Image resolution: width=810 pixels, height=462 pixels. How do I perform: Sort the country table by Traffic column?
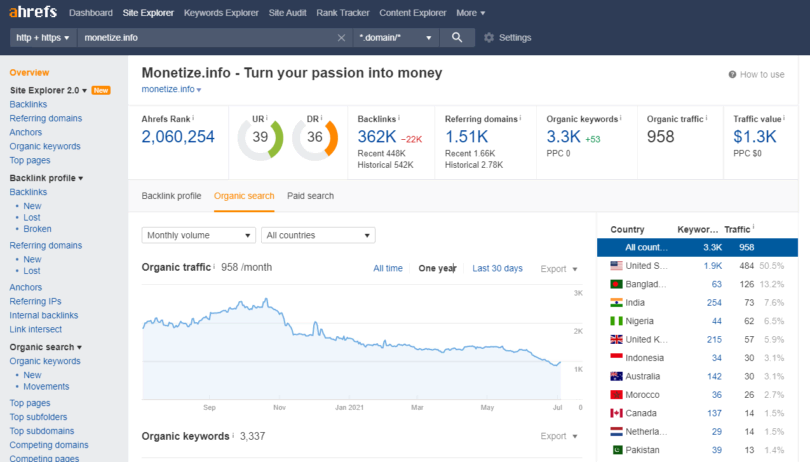(x=737, y=229)
